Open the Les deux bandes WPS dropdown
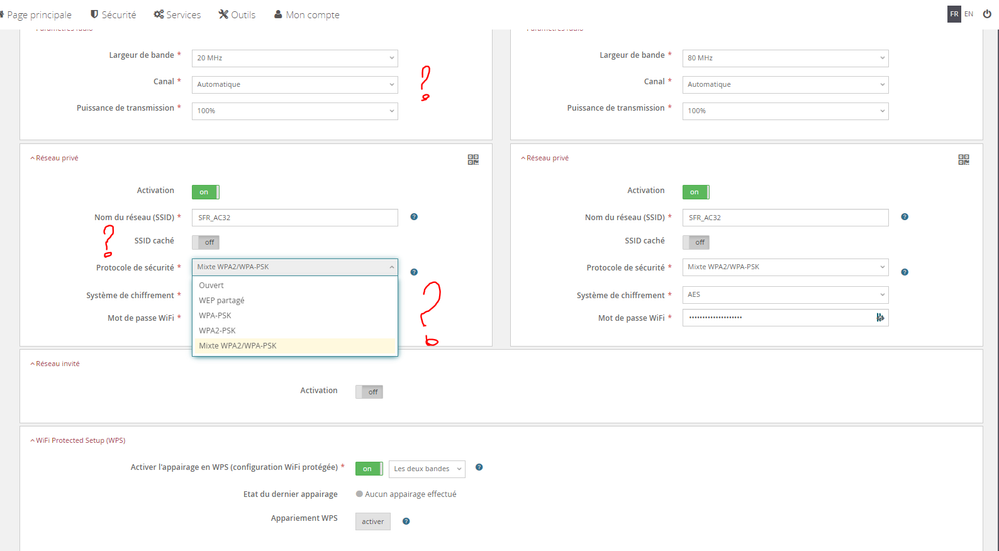The image size is (999, 551). pos(427,469)
